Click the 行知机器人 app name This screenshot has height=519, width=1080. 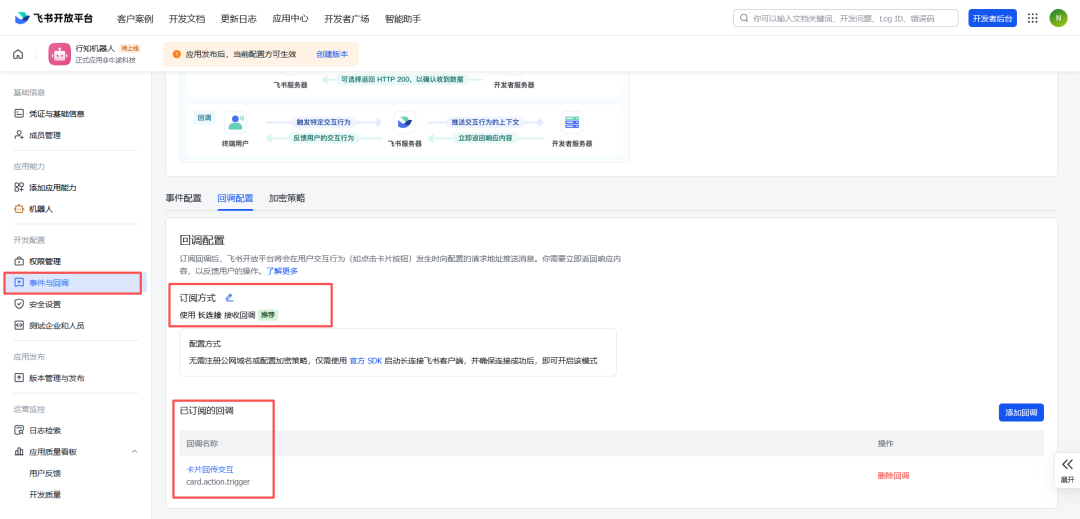(x=95, y=48)
